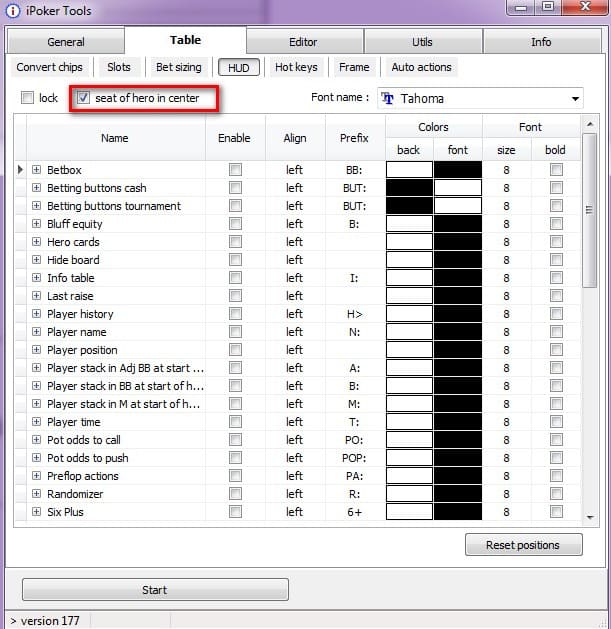The height and width of the screenshot is (629, 611).
Task: Click the Tahoma font type icon
Action: coord(387,98)
